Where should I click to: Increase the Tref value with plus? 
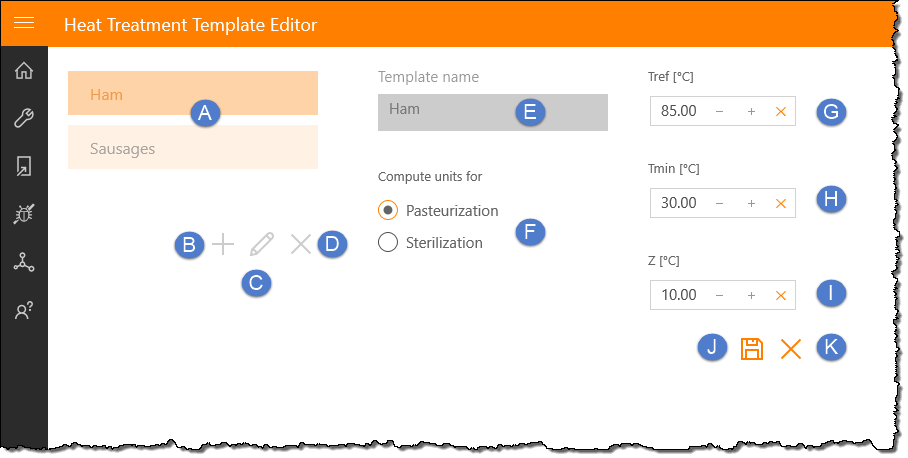pyautogui.click(x=751, y=111)
